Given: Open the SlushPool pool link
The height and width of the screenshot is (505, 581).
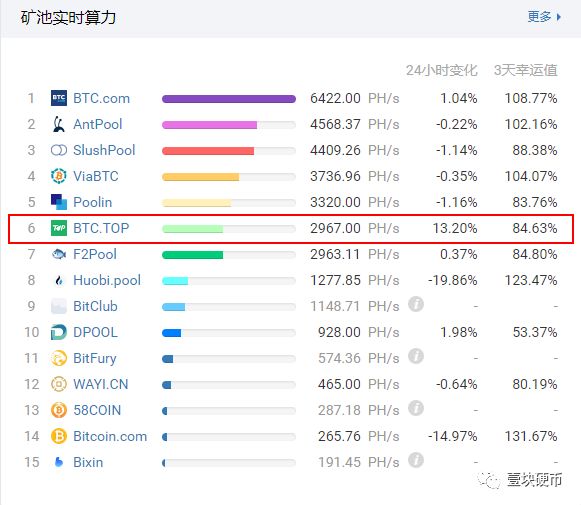Looking at the screenshot, I should coord(104,150).
